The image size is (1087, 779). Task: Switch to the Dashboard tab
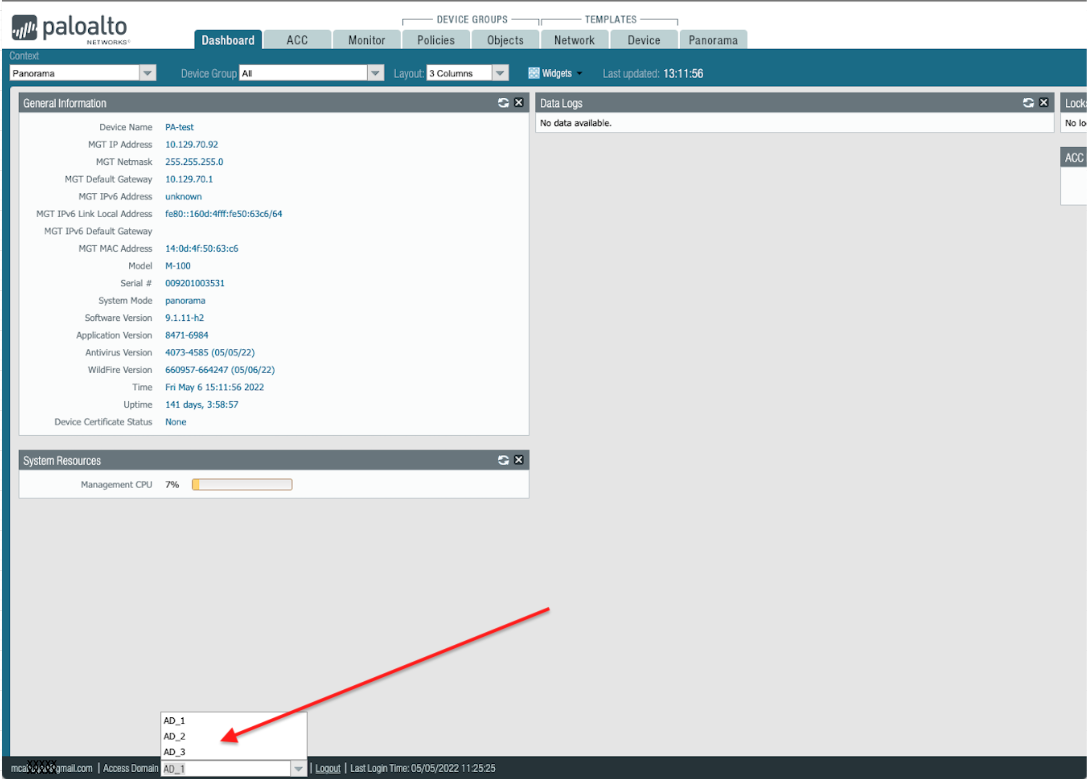[x=228, y=40]
